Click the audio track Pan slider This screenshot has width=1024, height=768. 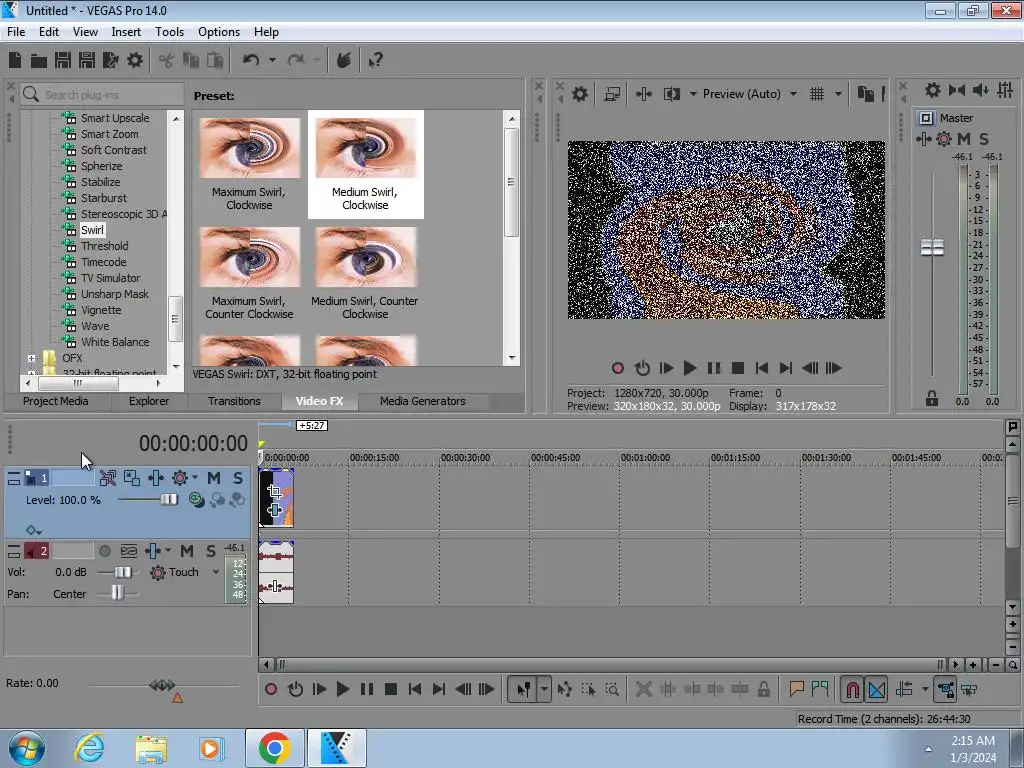pos(117,593)
